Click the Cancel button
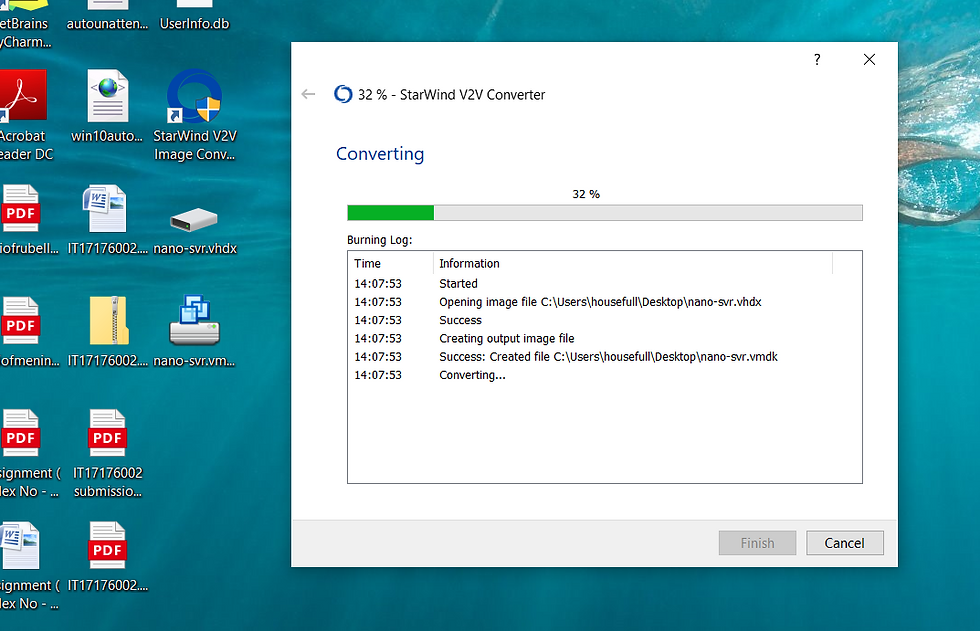Screen dimensions: 980x631 tap(844, 543)
